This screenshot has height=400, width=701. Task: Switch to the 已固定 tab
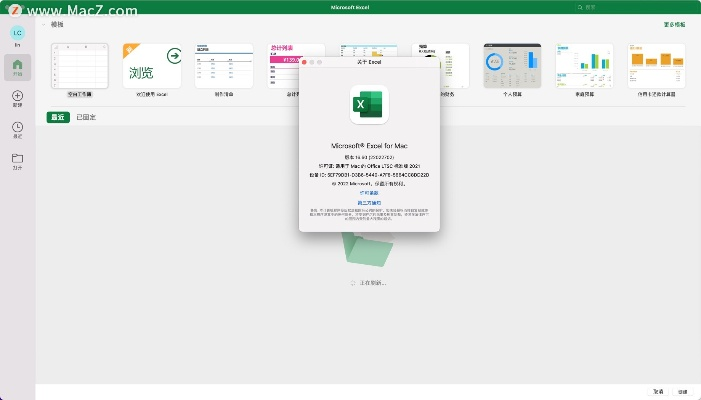point(86,117)
